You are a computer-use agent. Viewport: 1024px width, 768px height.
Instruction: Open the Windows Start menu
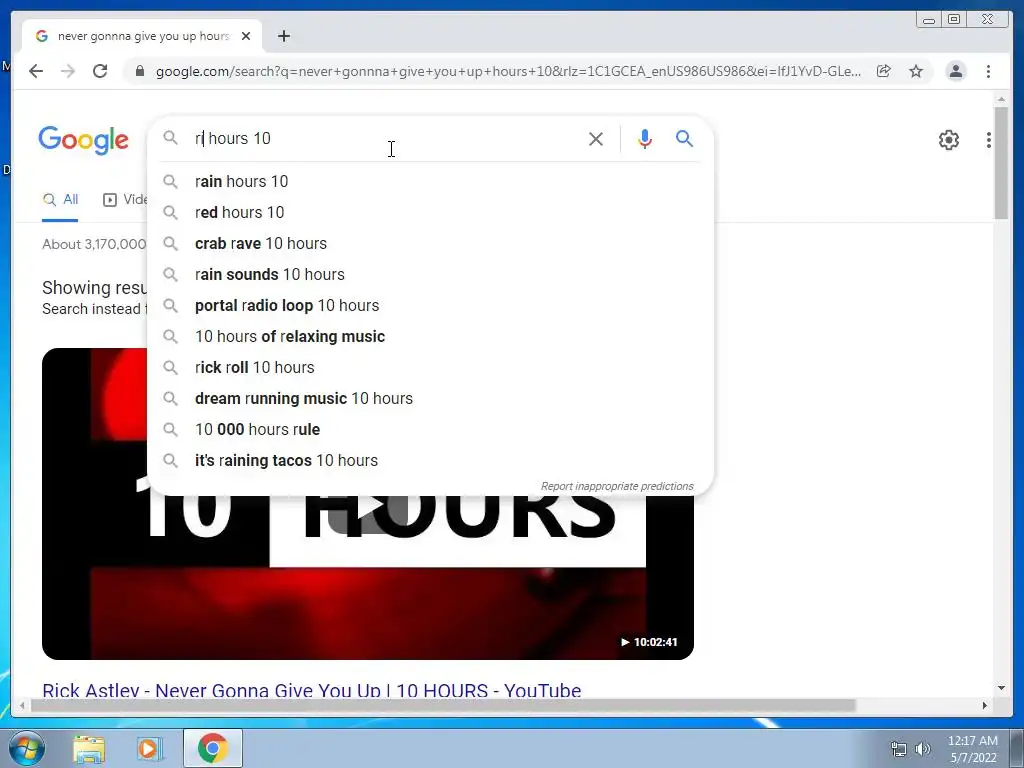pos(27,748)
